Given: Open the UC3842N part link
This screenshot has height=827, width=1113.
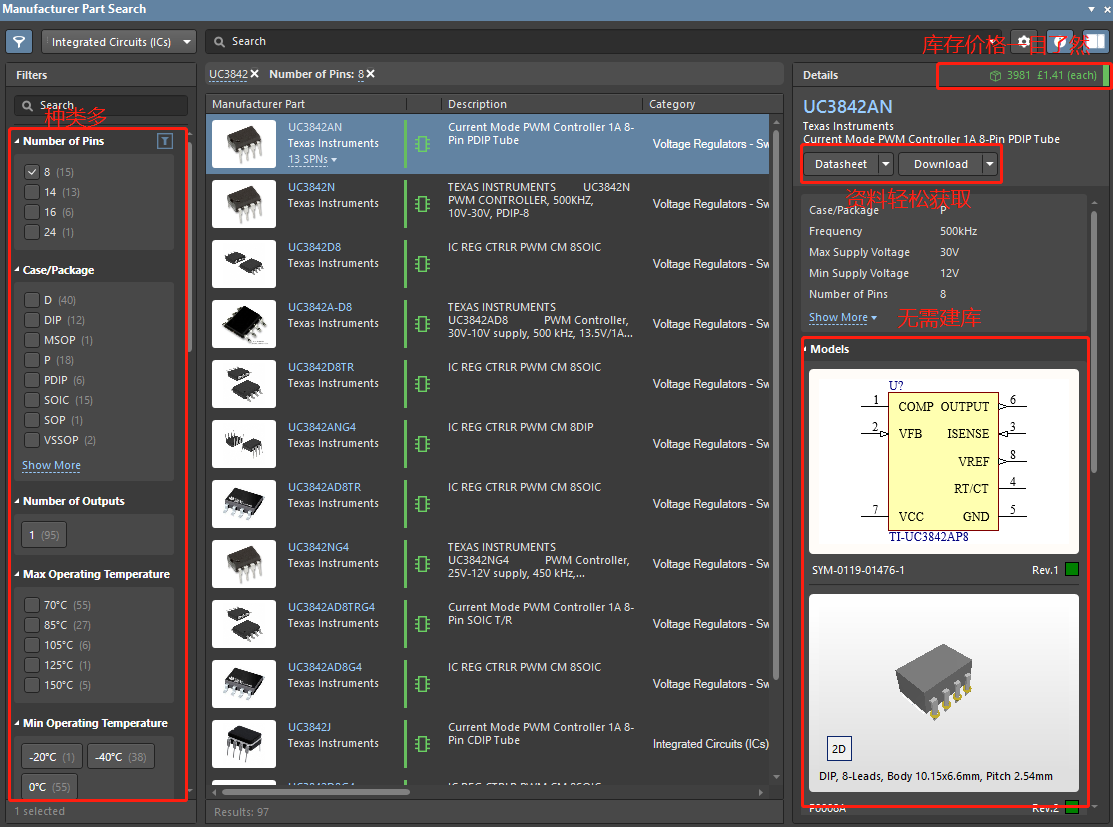Looking at the screenshot, I should 311,187.
